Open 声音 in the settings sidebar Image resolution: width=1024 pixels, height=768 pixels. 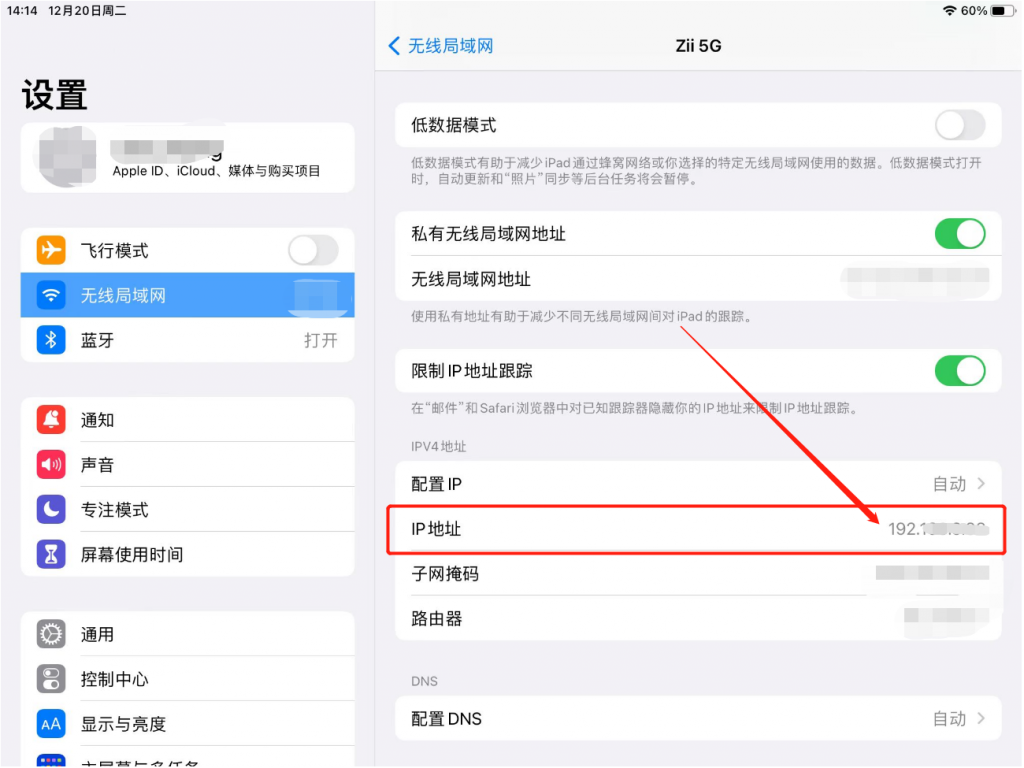pos(187,464)
